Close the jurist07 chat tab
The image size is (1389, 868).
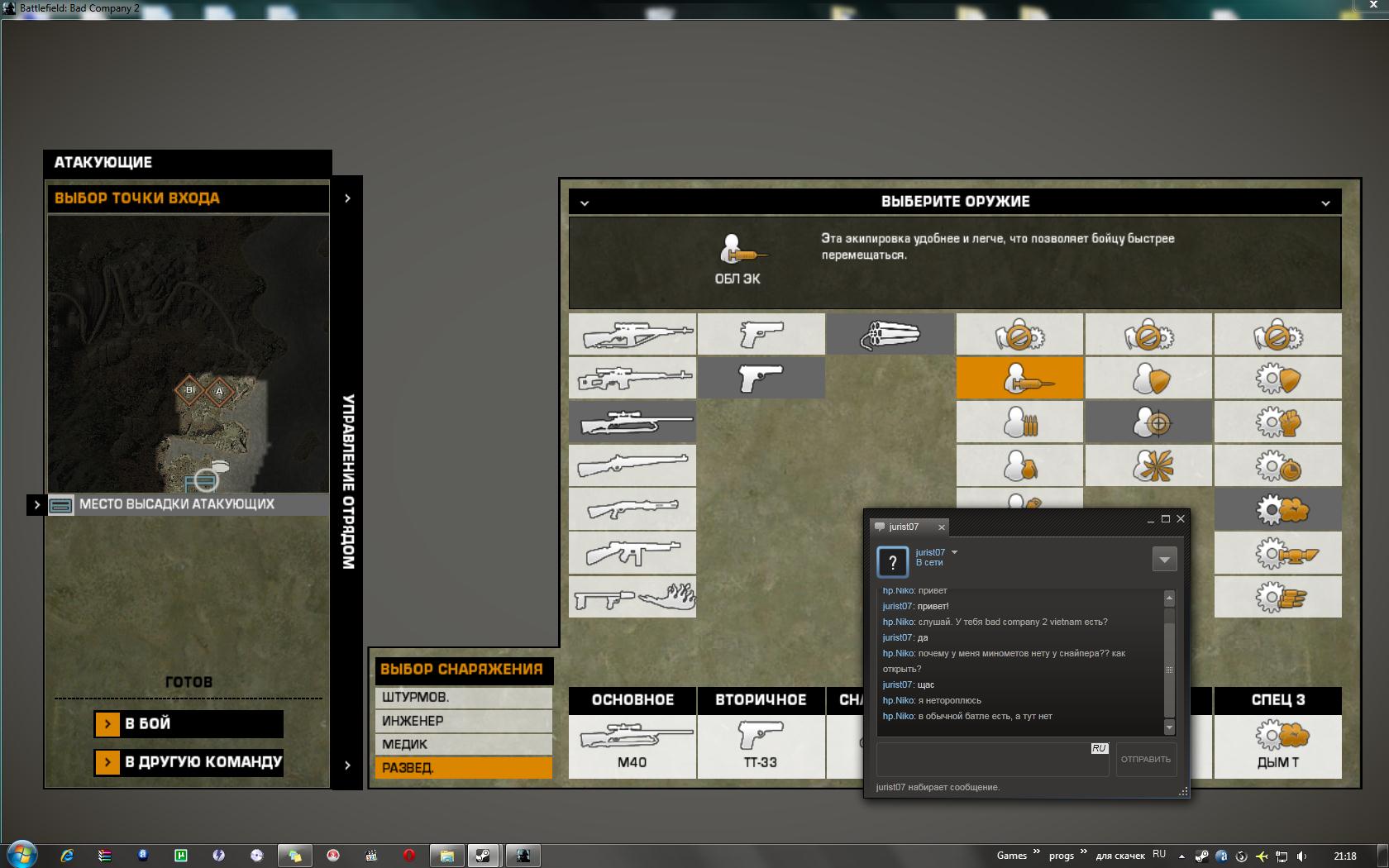[941, 527]
